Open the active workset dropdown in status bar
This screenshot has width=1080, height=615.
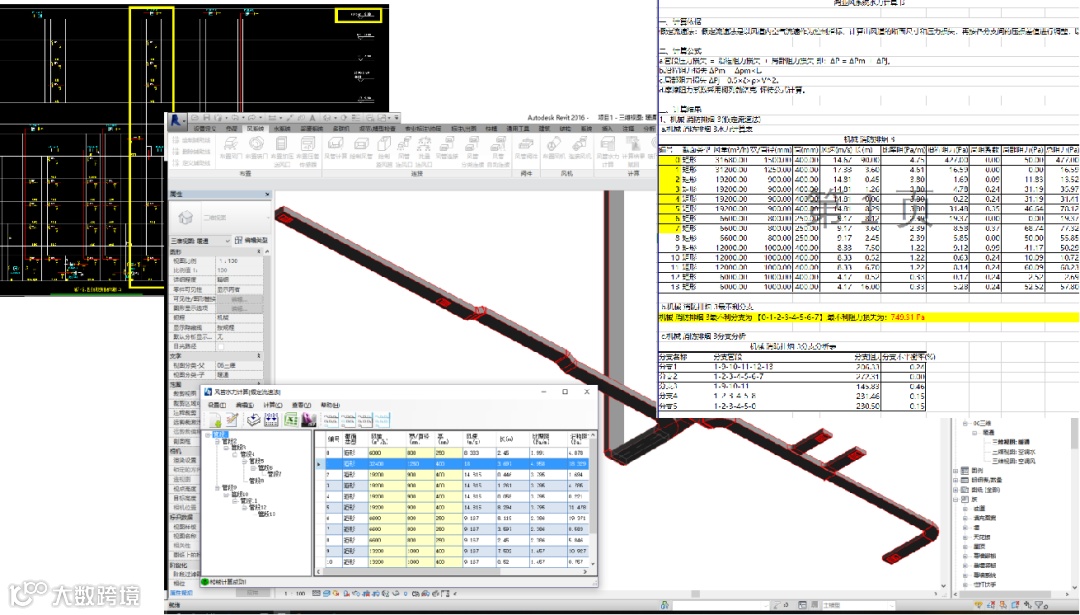click(x=766, y=605)
